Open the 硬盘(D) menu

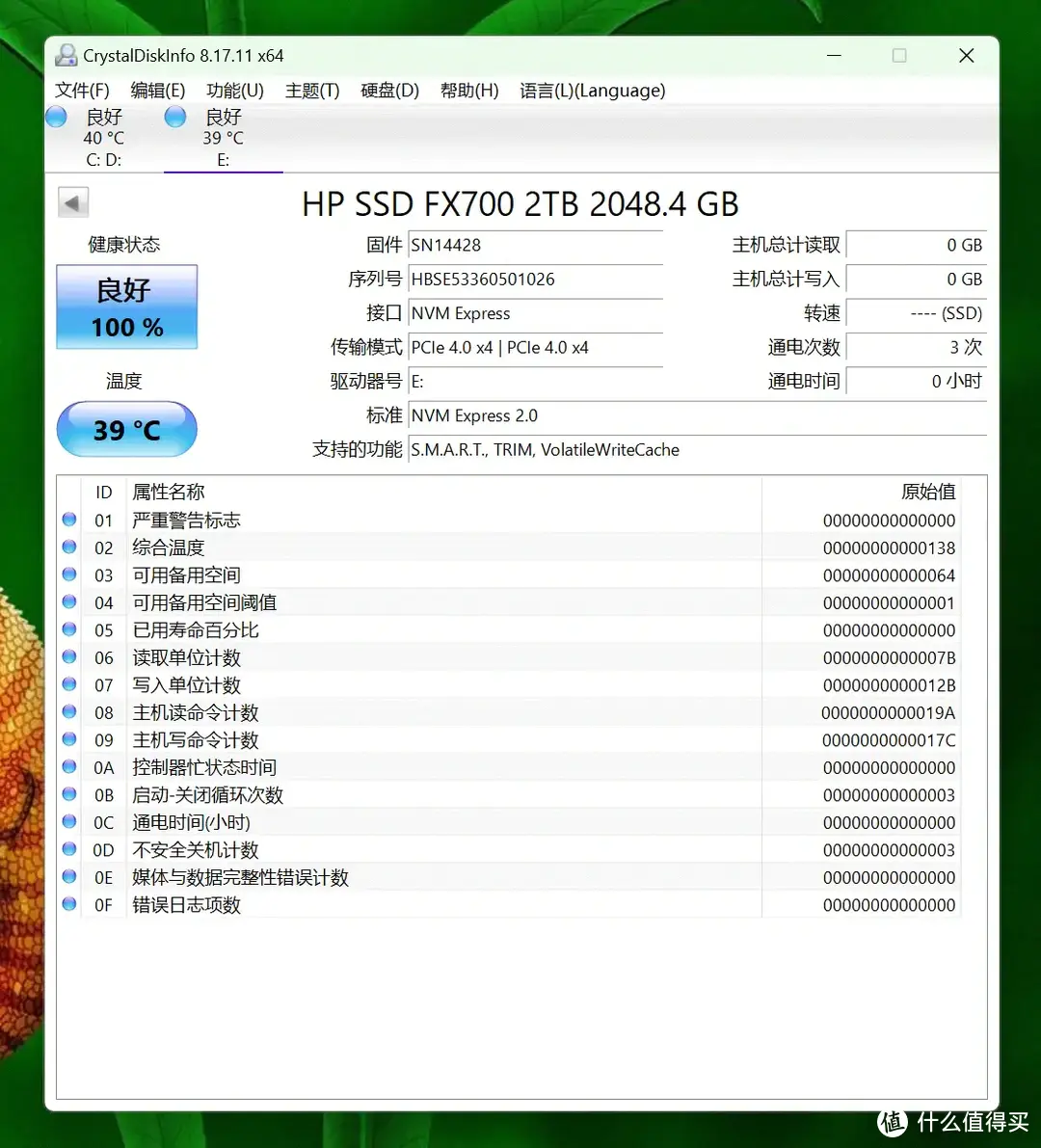tap(389, 91)
